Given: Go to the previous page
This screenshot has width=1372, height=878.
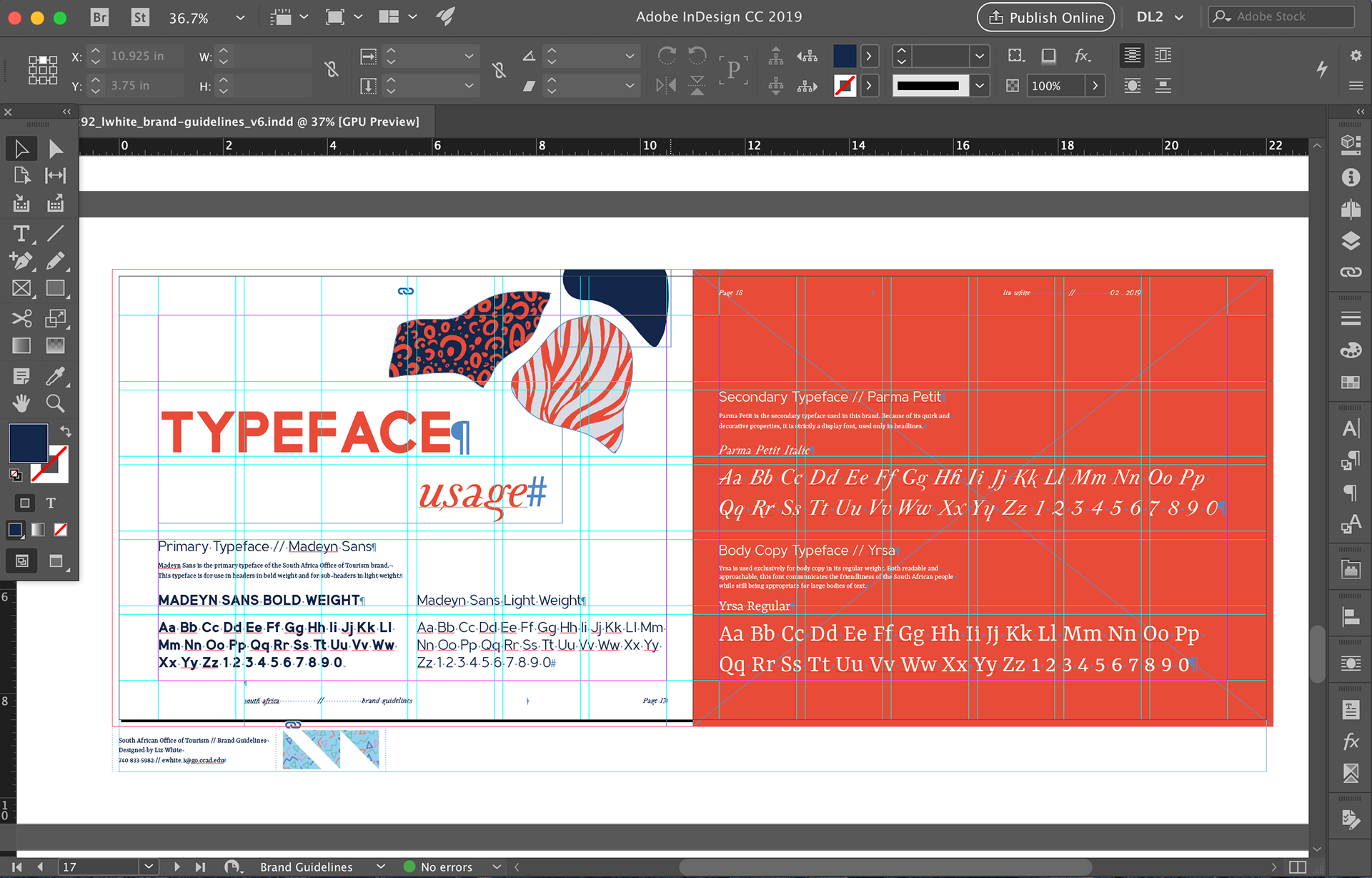Looking at the screenshot, I should [x=40, y=867].
